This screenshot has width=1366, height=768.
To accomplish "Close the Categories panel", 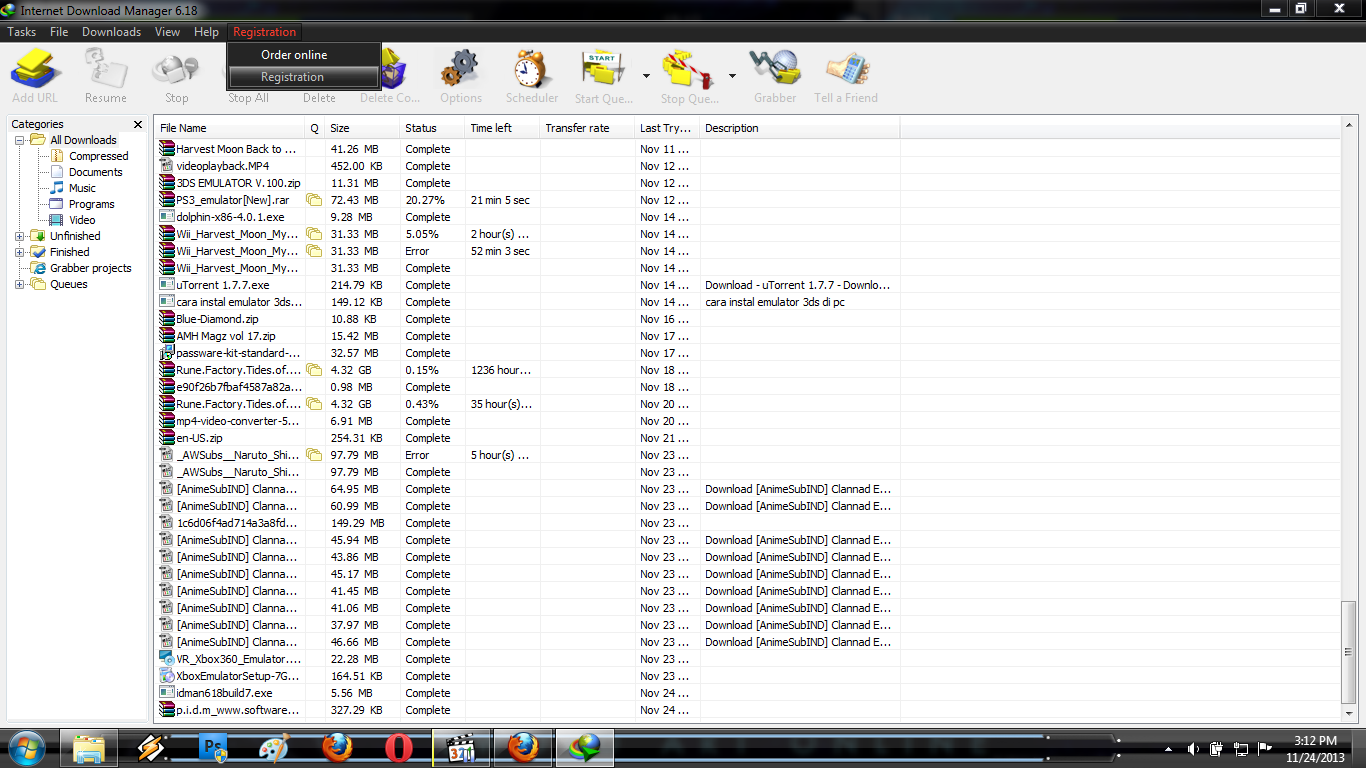I will pyautogui.click(x=138, y=124).
